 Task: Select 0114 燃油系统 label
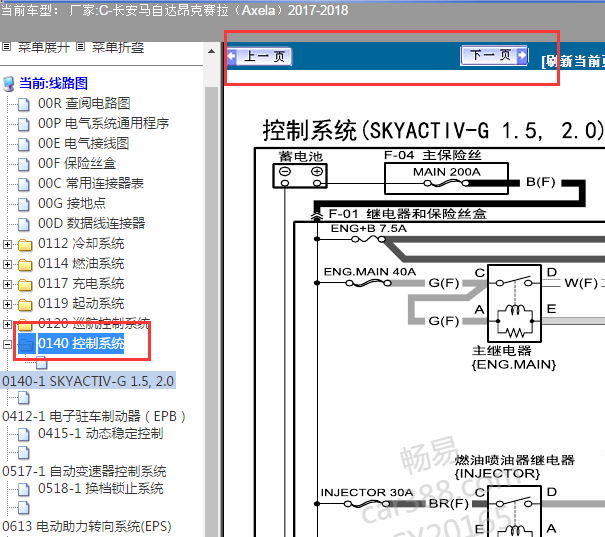tap(81, 263)
